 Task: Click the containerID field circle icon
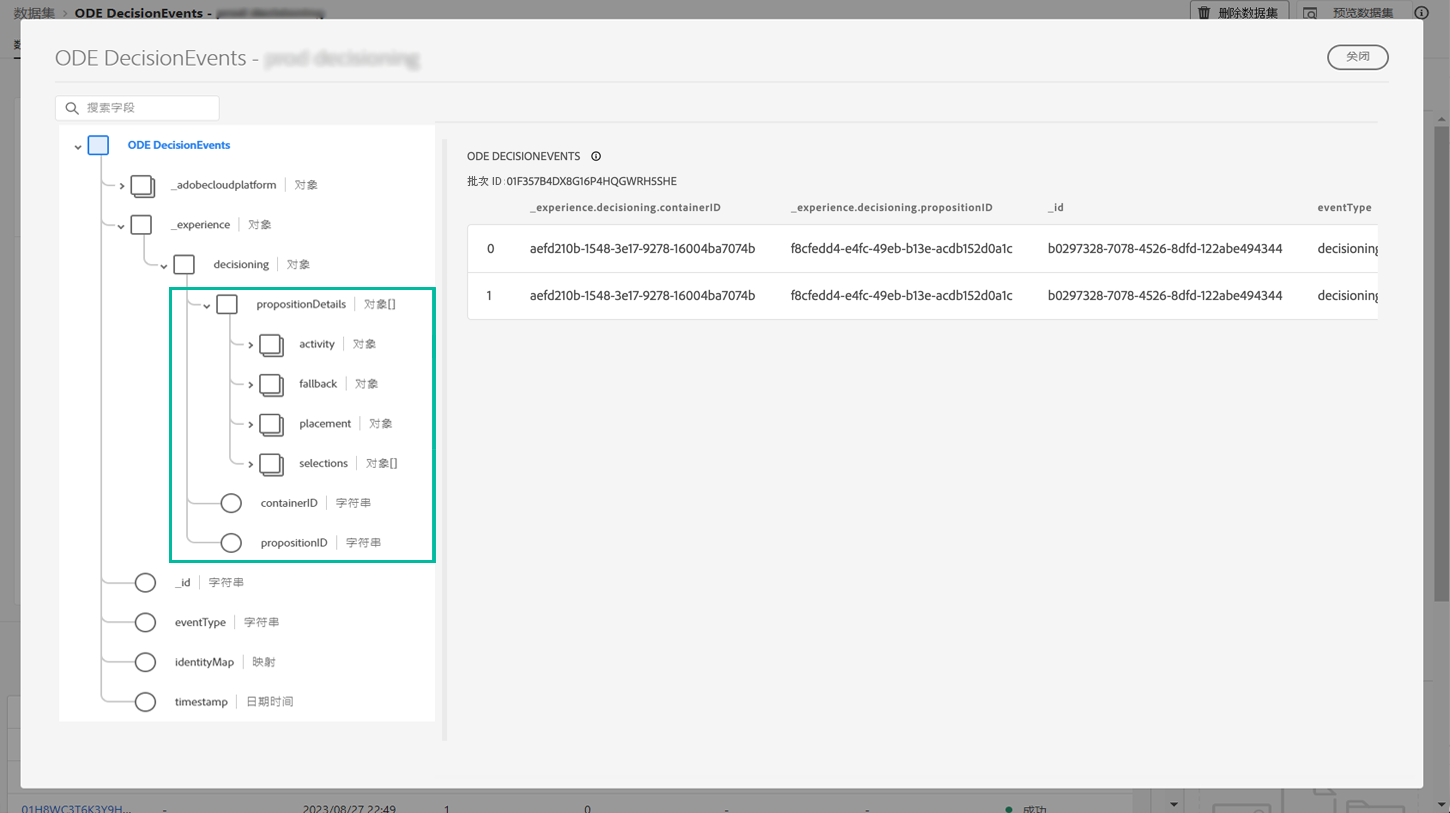coord(231,503)
